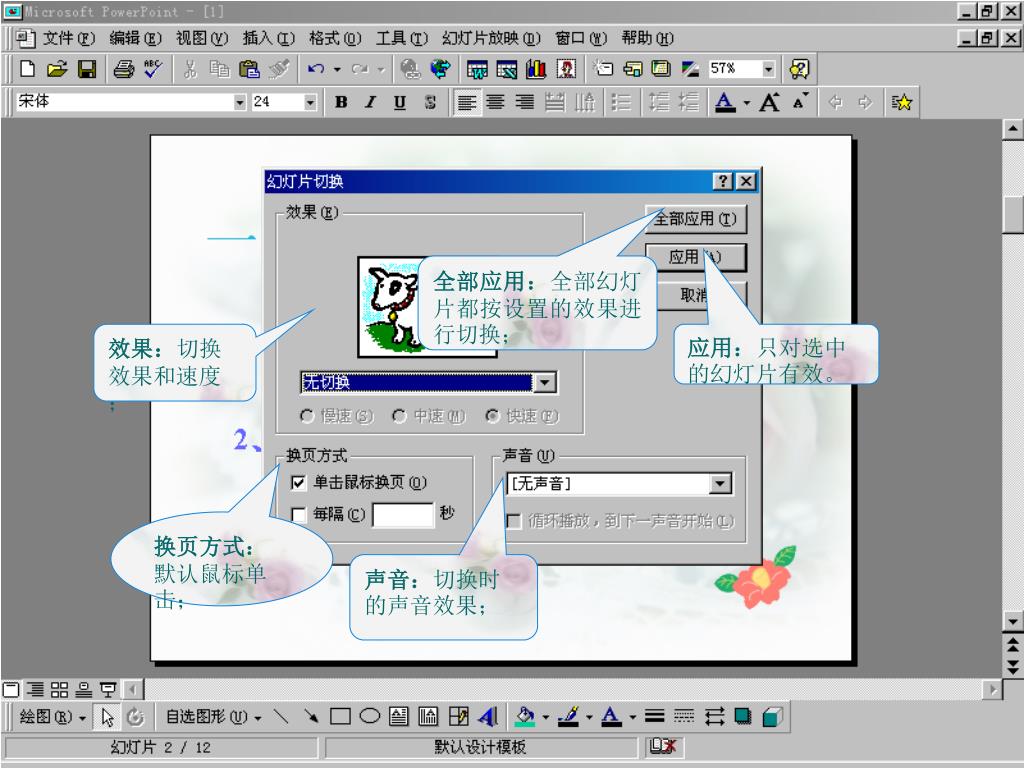Click the Paste clipboard icon
The width and height of the screenshot is (1024, 768).
tap(249, 69)
